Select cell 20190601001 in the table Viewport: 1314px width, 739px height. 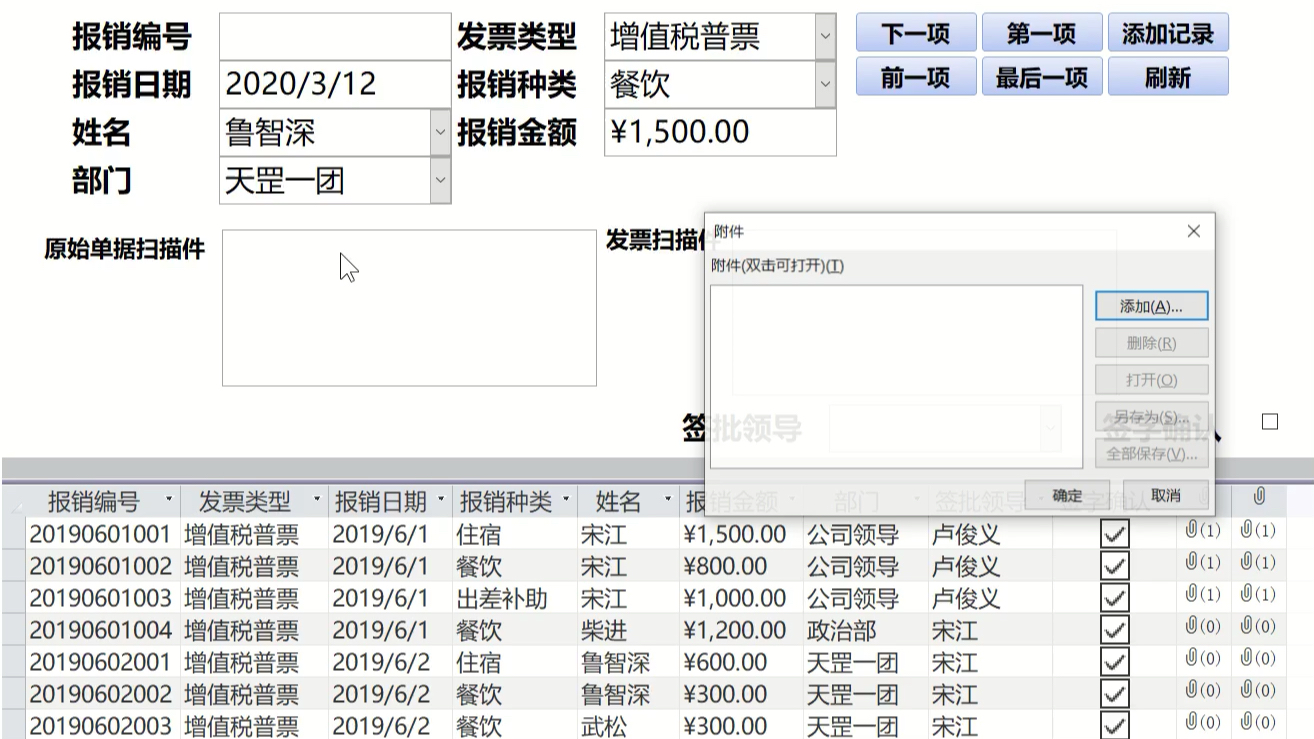100,534
